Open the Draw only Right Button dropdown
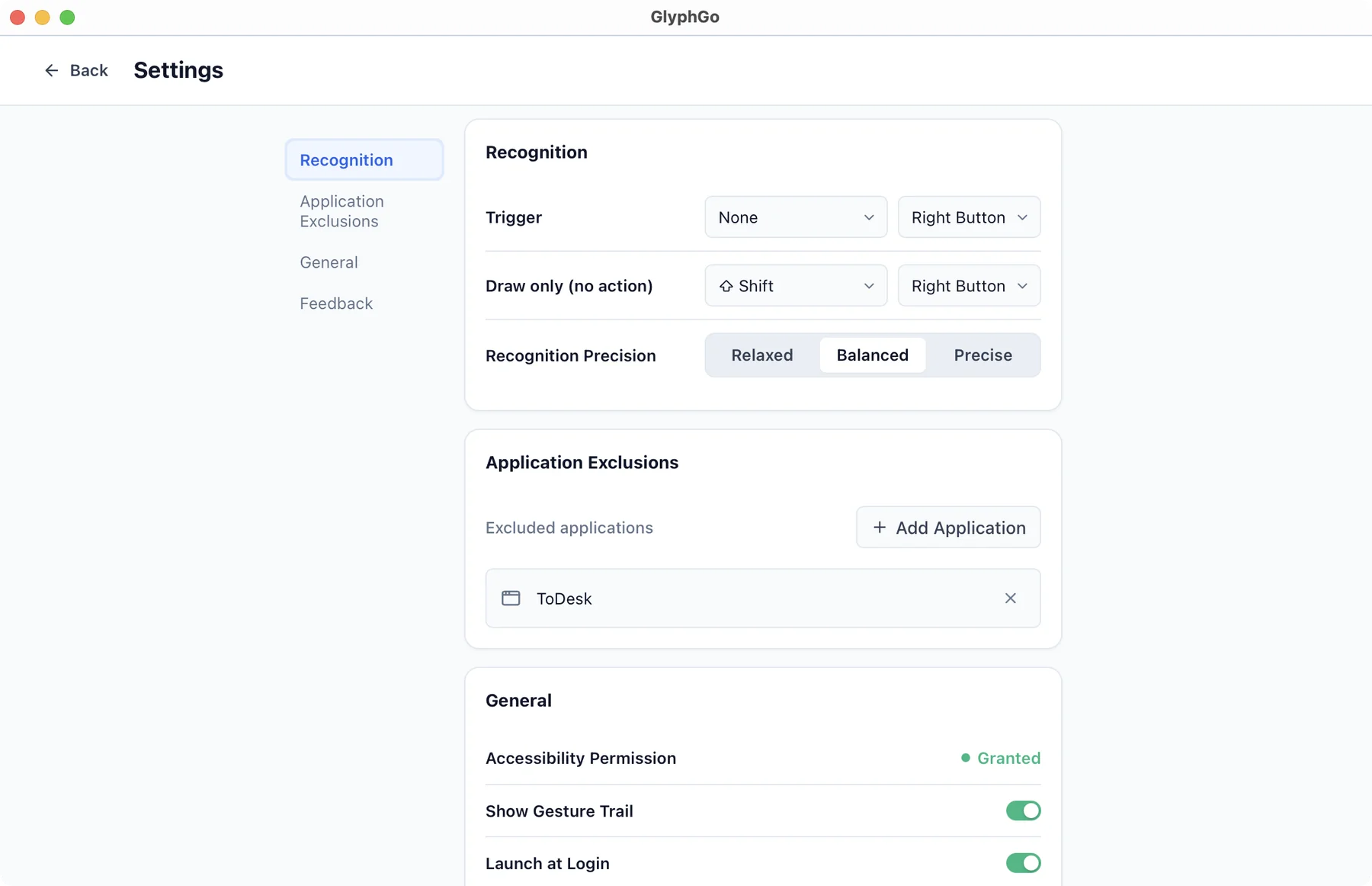This screenshot has width=1372, height=886. 969,286
